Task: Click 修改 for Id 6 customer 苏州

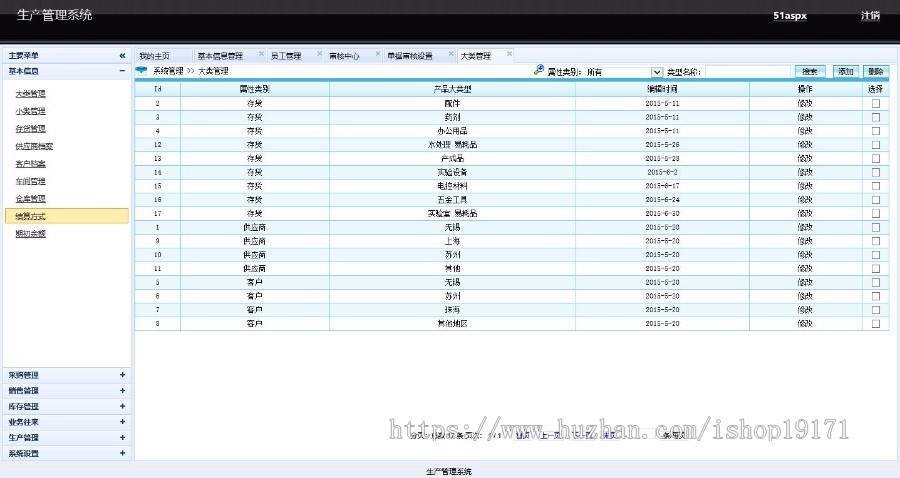Action: [x=805, y=296]
